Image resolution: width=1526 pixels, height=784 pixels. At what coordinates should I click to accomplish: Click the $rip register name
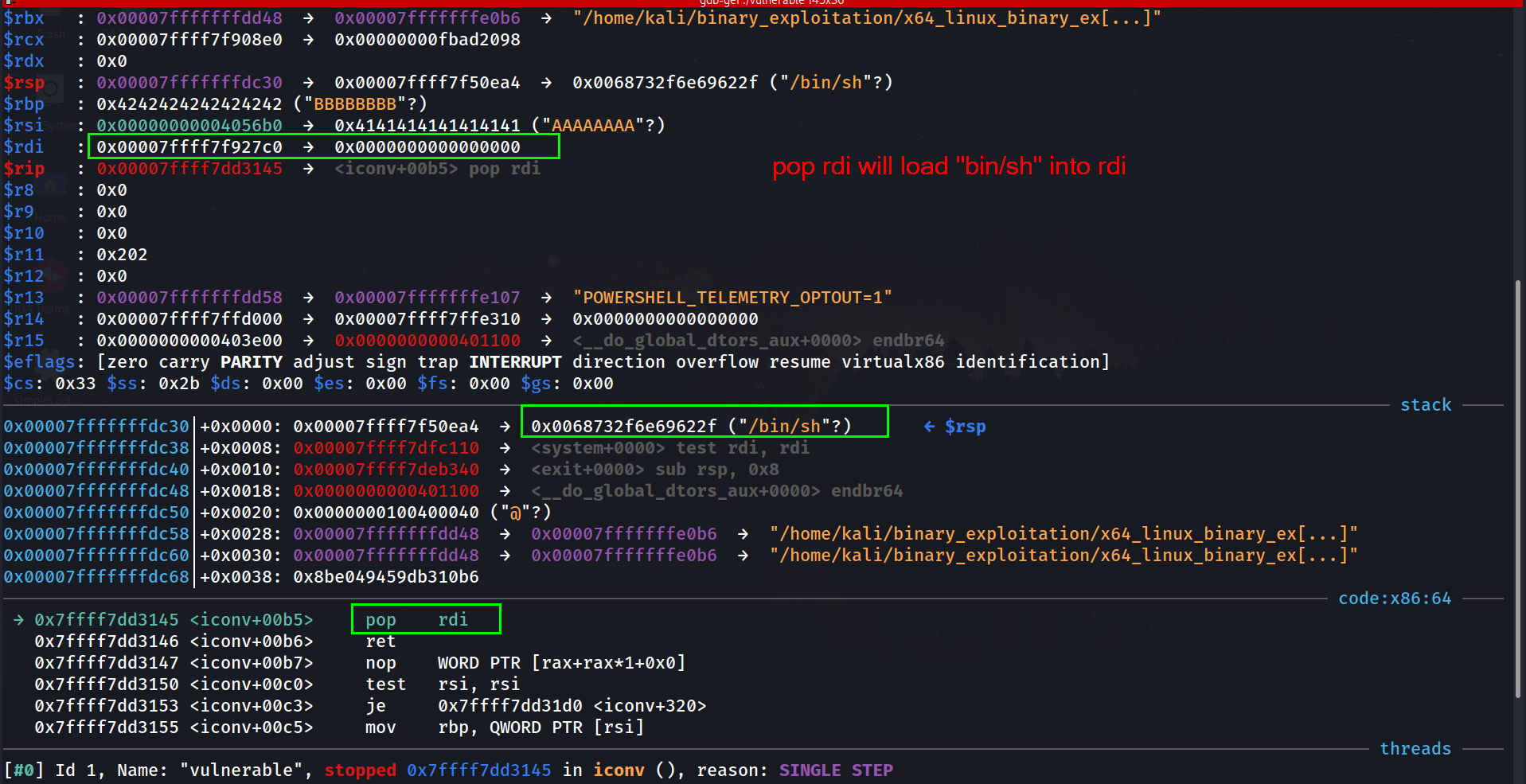tap(24, 169)
